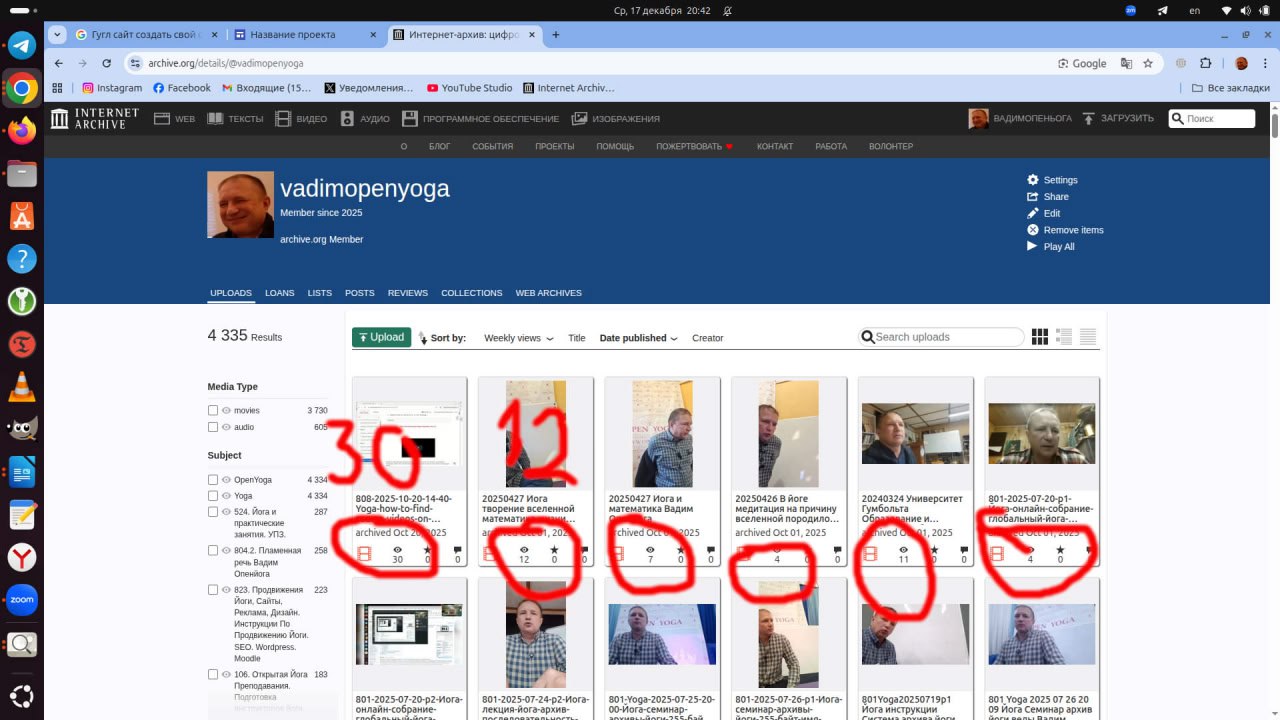Check the '823. Продвижения Йоги' subject checkbox

click(213, 590)
